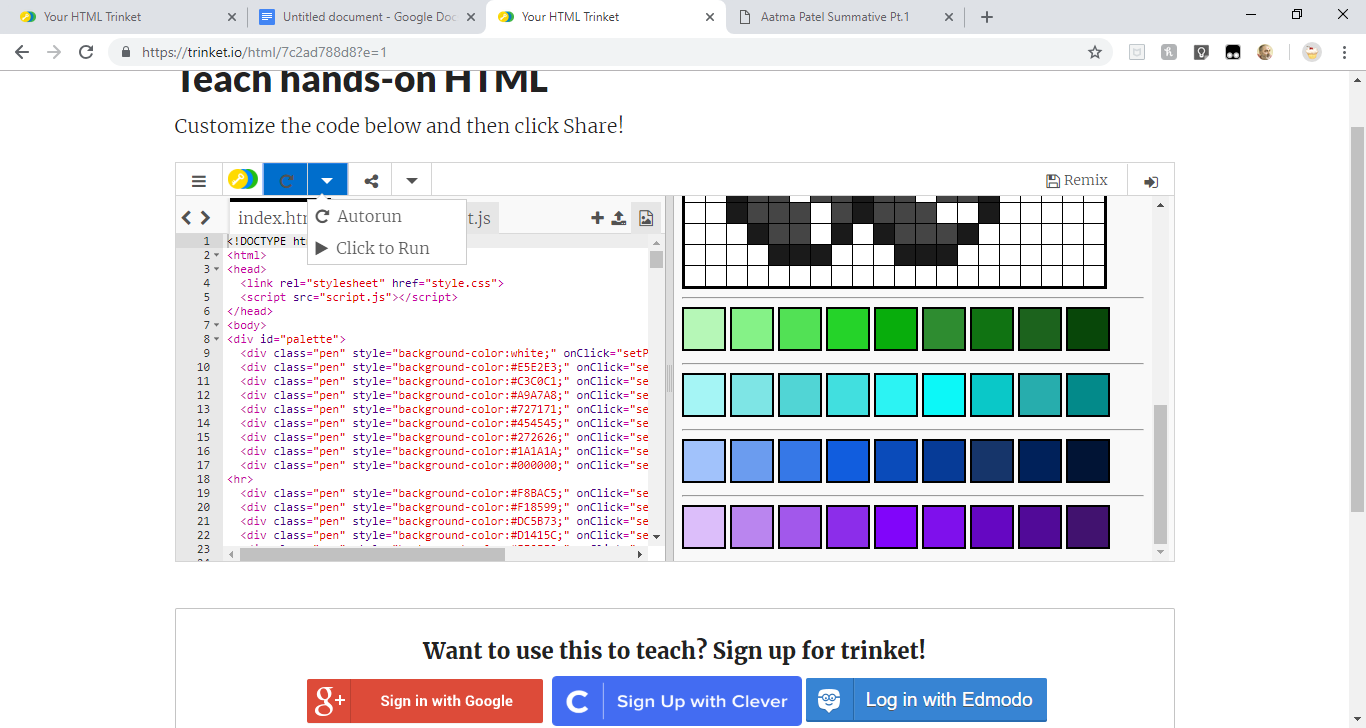
Task: Click the lock icon in the address bar
Action: 126,52
